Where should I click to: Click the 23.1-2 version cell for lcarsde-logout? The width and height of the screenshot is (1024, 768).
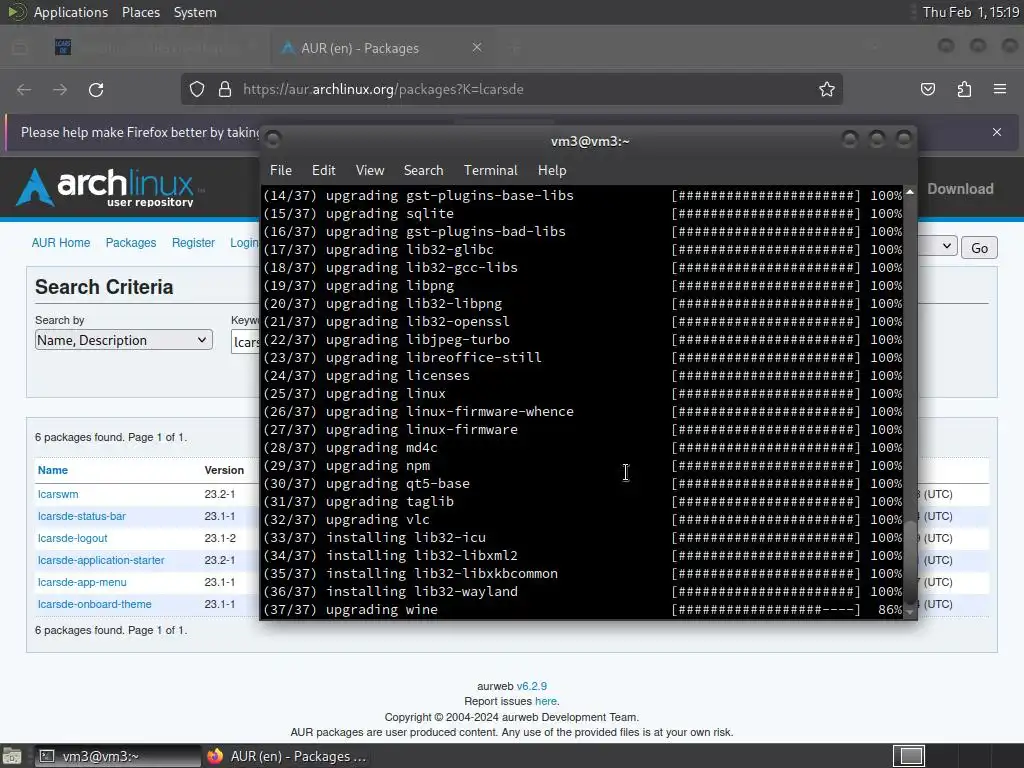220,538
